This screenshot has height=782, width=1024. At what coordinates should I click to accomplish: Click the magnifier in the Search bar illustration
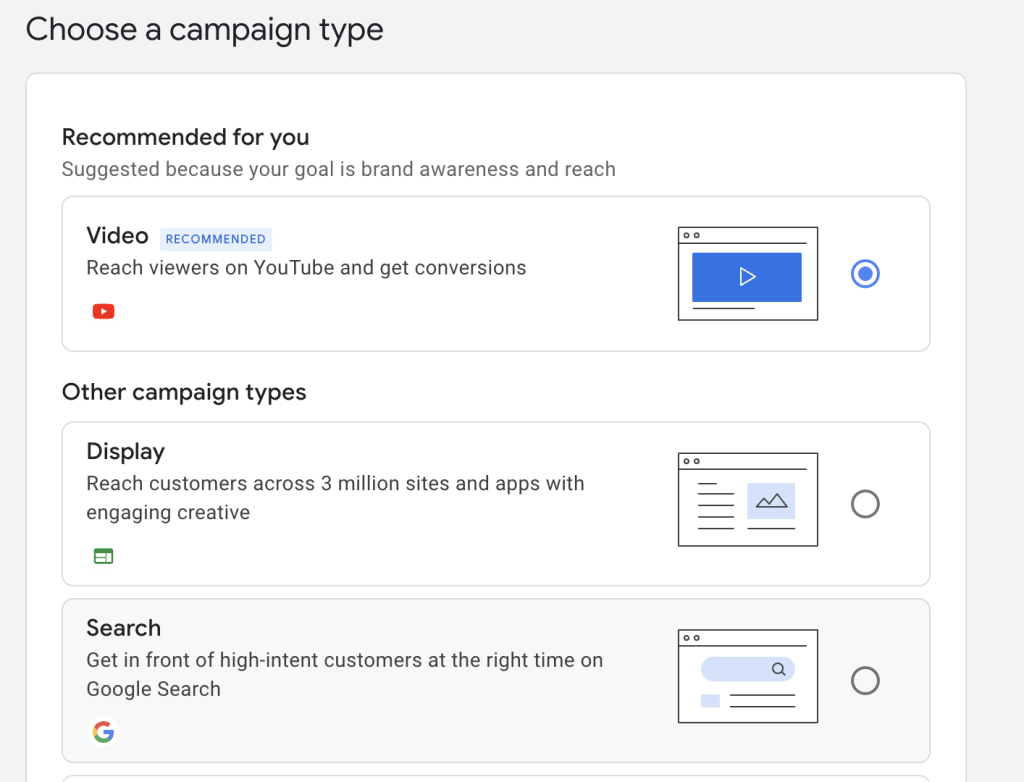[781, 668]
